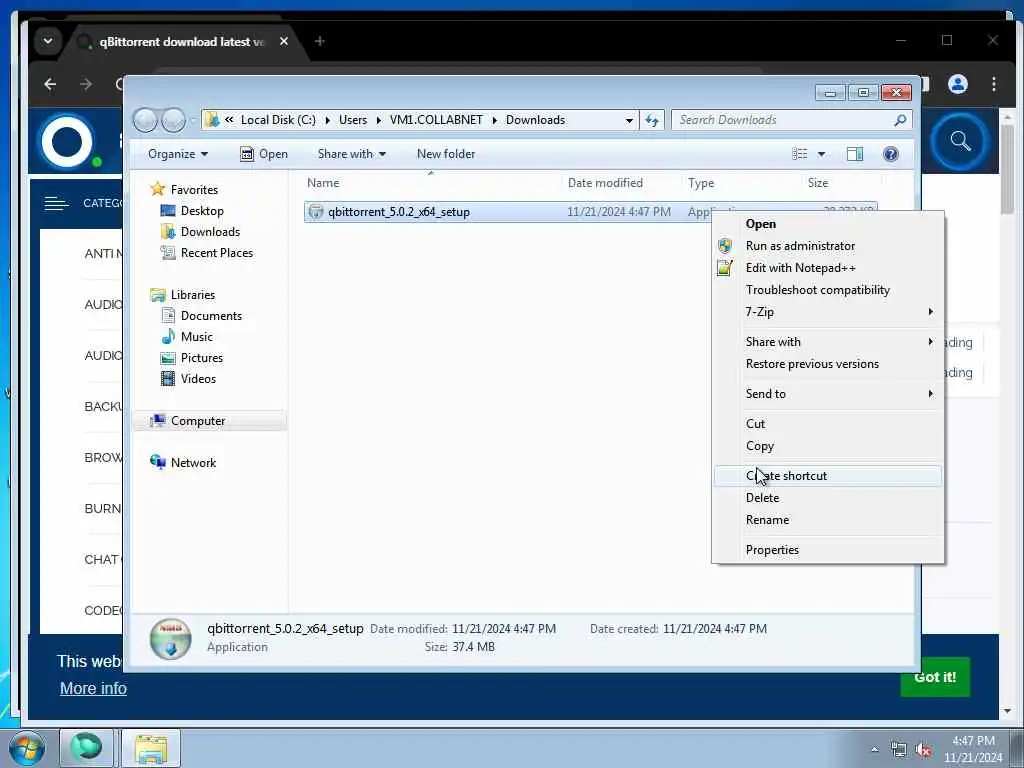Image resolution: width=1024 pixels, height=768 pixels.
Task: Click the Run as administrator shield icon
Action: [x=724, y=246]
